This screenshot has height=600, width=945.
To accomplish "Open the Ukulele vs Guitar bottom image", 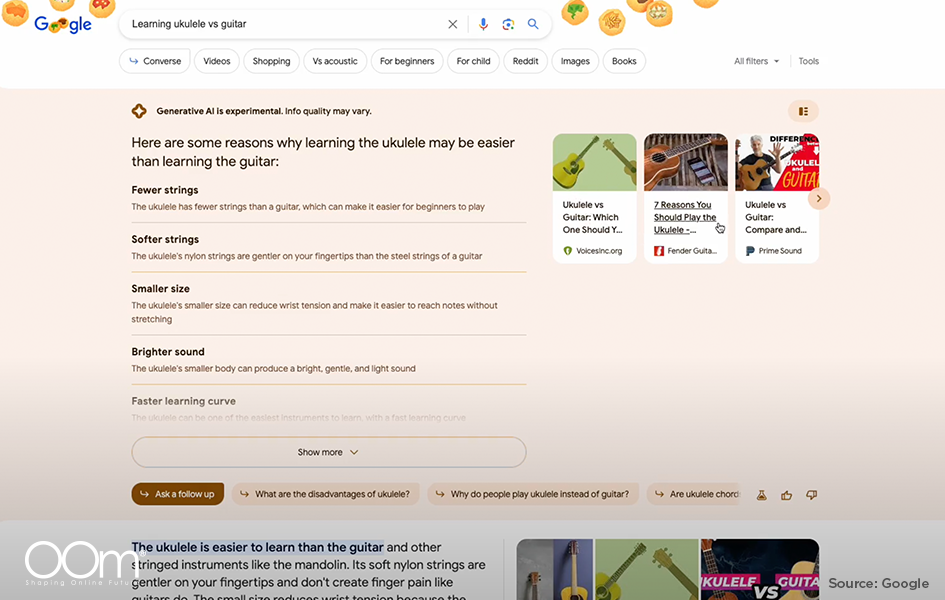I will (759, 569).
